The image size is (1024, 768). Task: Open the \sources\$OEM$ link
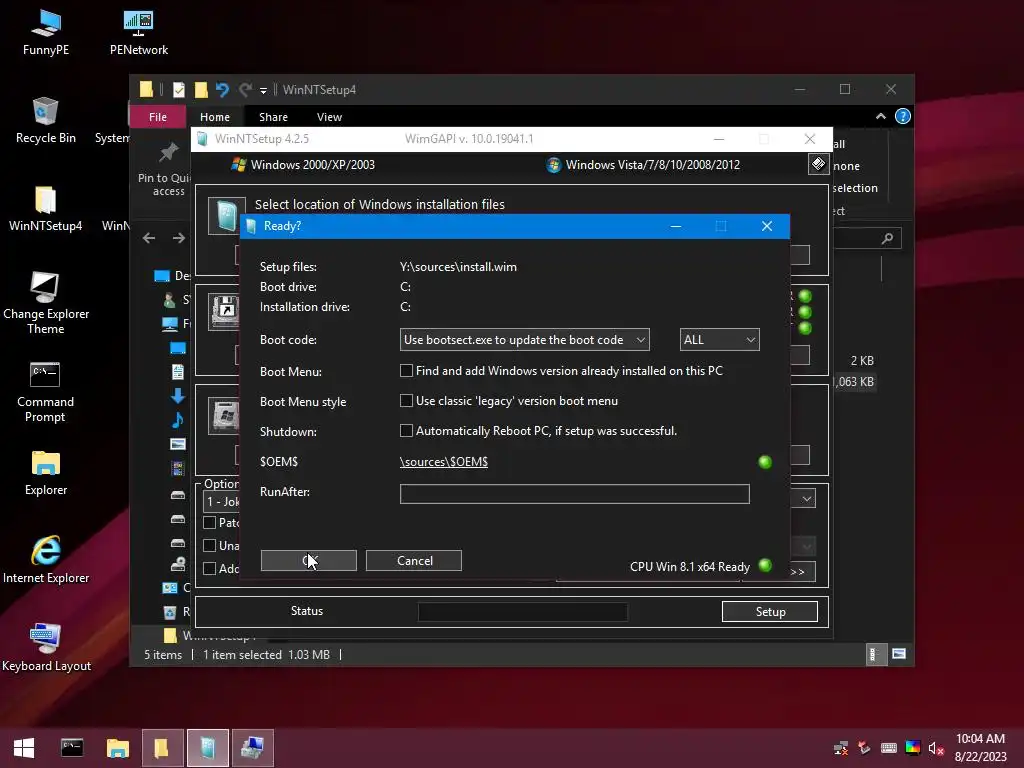(443, 462)
